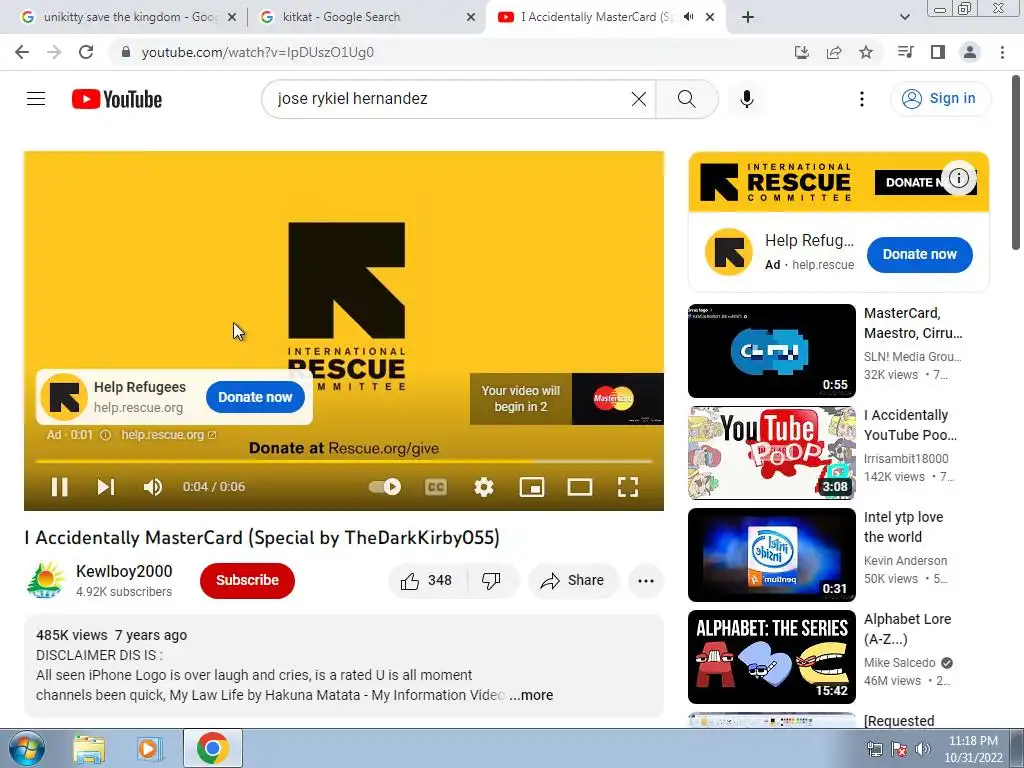This screenshot has height=768, width=1024.
Task: Open MasterCard, Maestro, Cirrus video thumbnail
Action: (771, 351)
